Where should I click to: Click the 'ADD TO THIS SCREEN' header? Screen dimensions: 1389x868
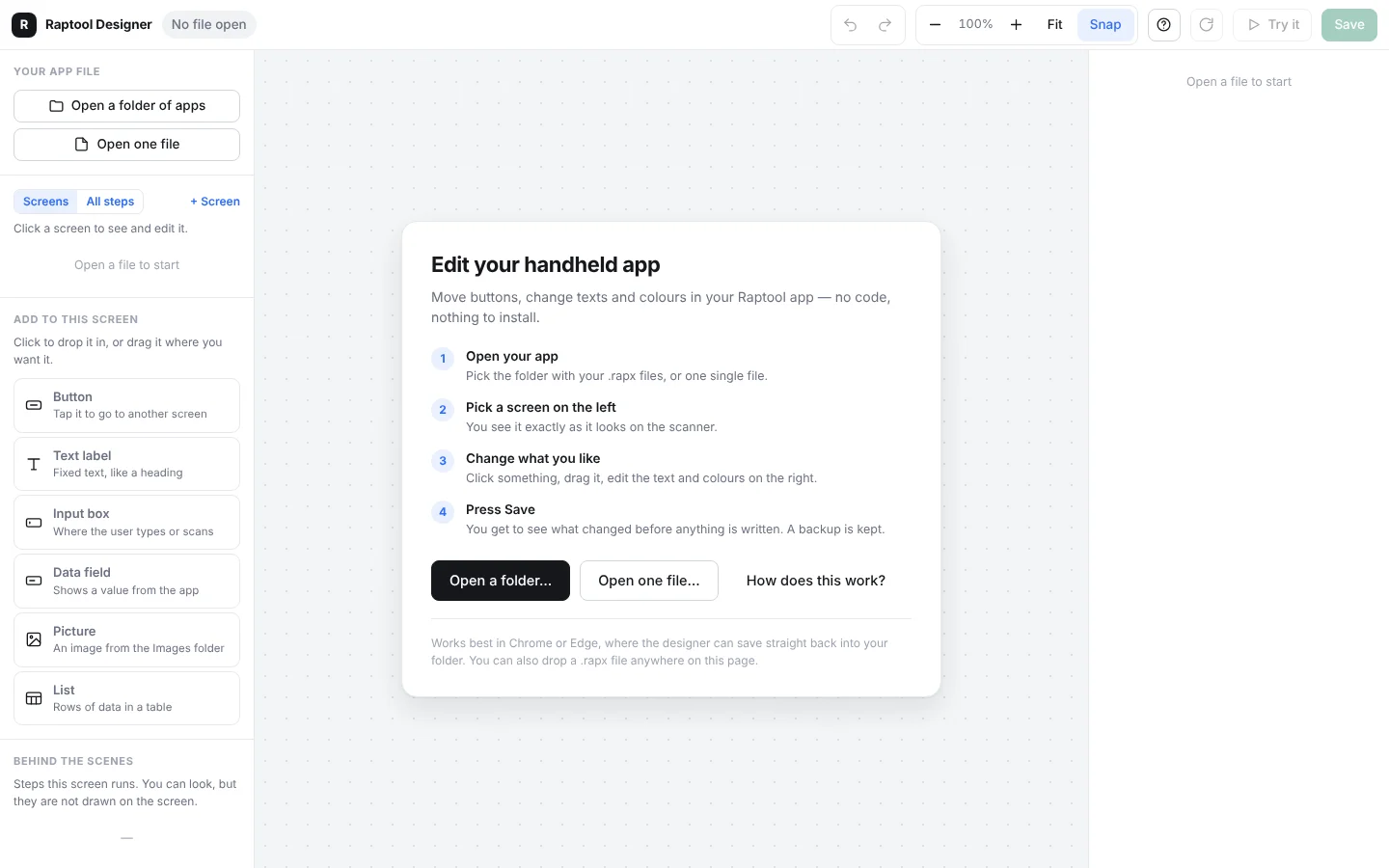pyautogui.click(x=76, y=319)
